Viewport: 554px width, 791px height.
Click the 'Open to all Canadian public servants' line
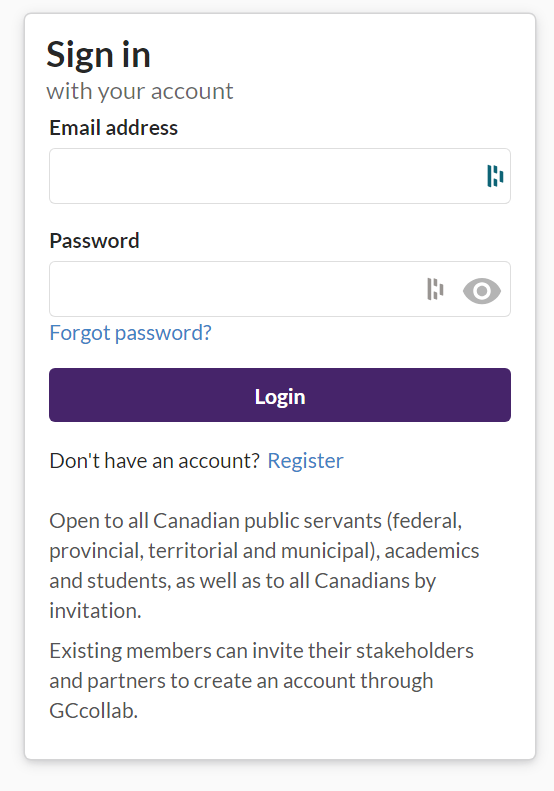(256, 521)
